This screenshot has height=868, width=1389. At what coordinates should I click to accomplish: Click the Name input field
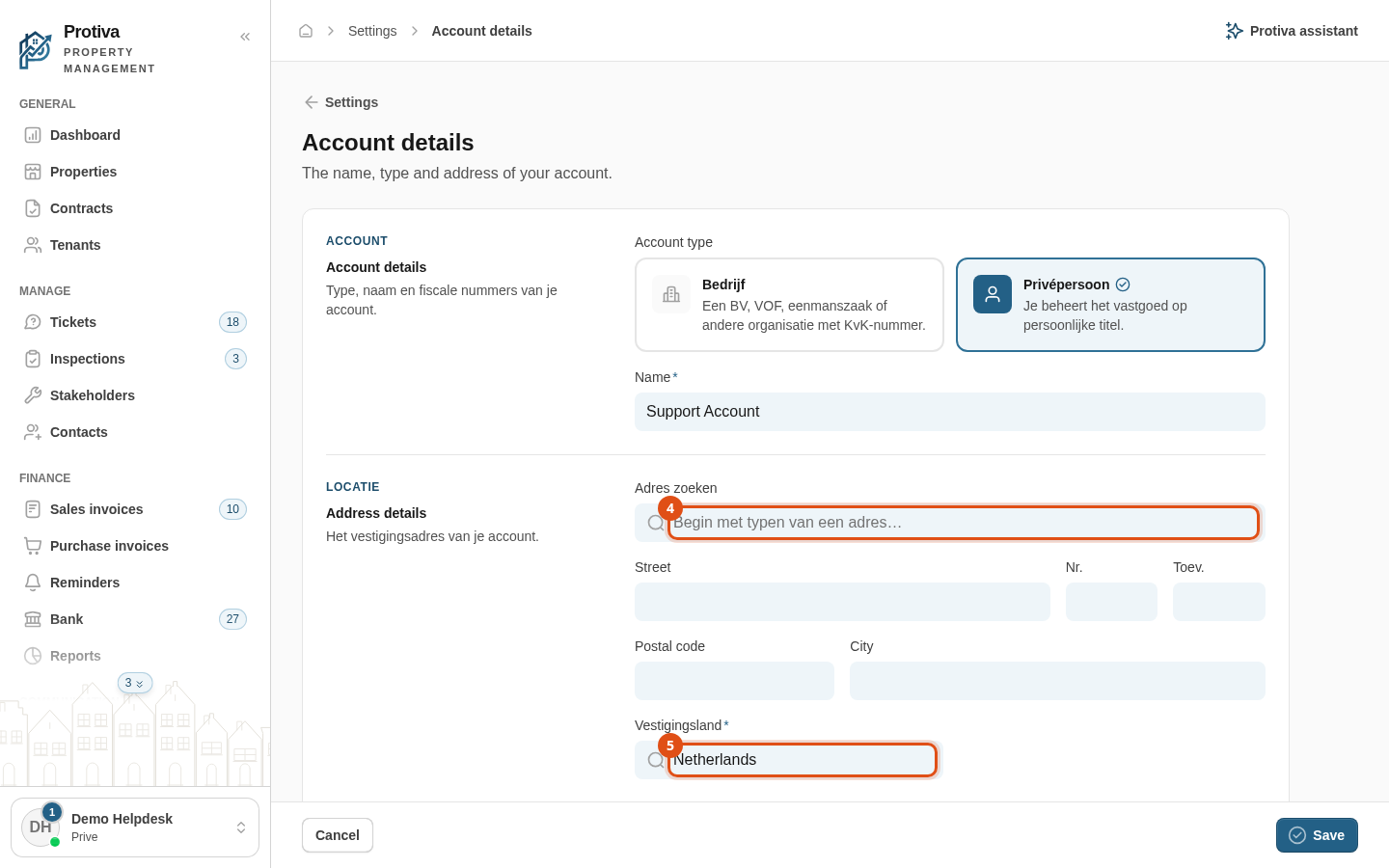click(950, 412)
